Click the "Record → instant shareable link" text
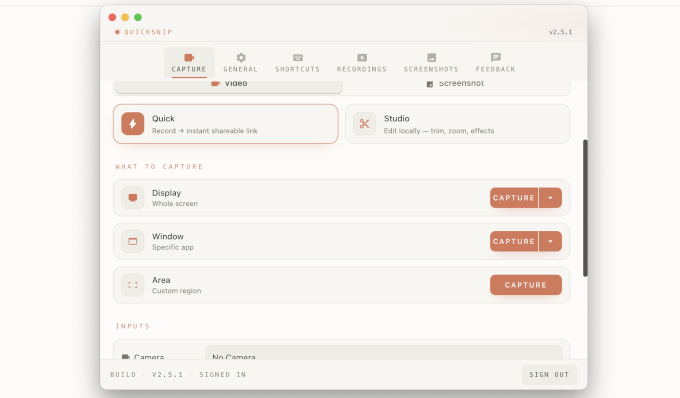The width and height of the screenshot is (680, 398). coord(205,131)
